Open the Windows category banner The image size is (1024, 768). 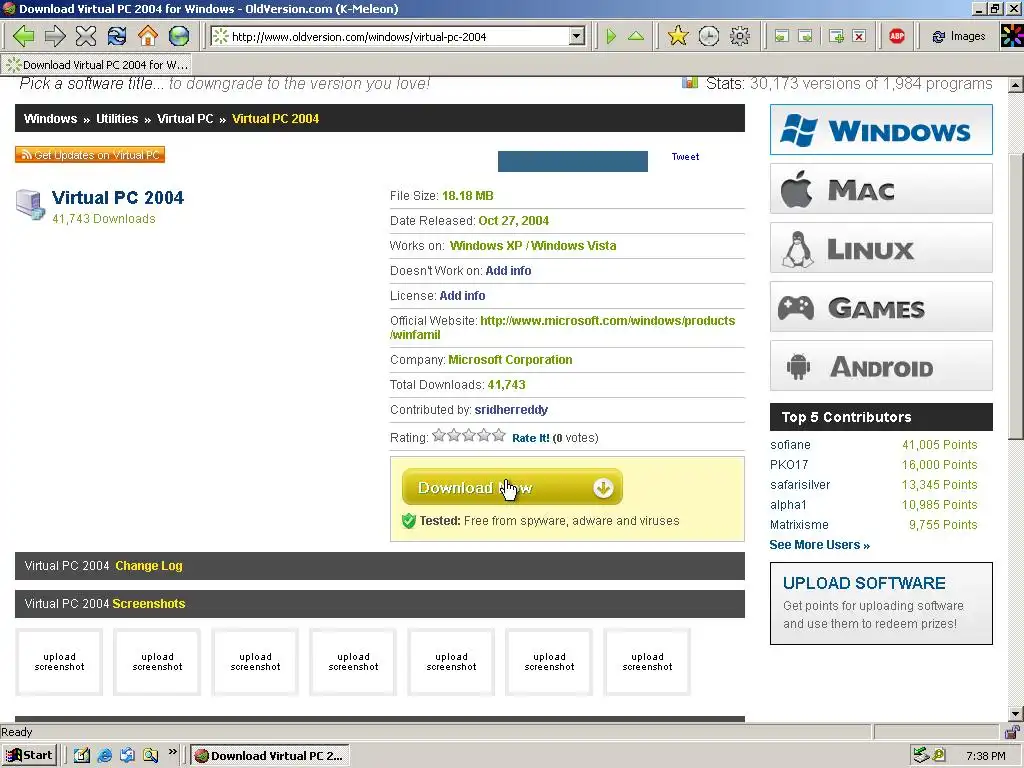coord(881,129)
